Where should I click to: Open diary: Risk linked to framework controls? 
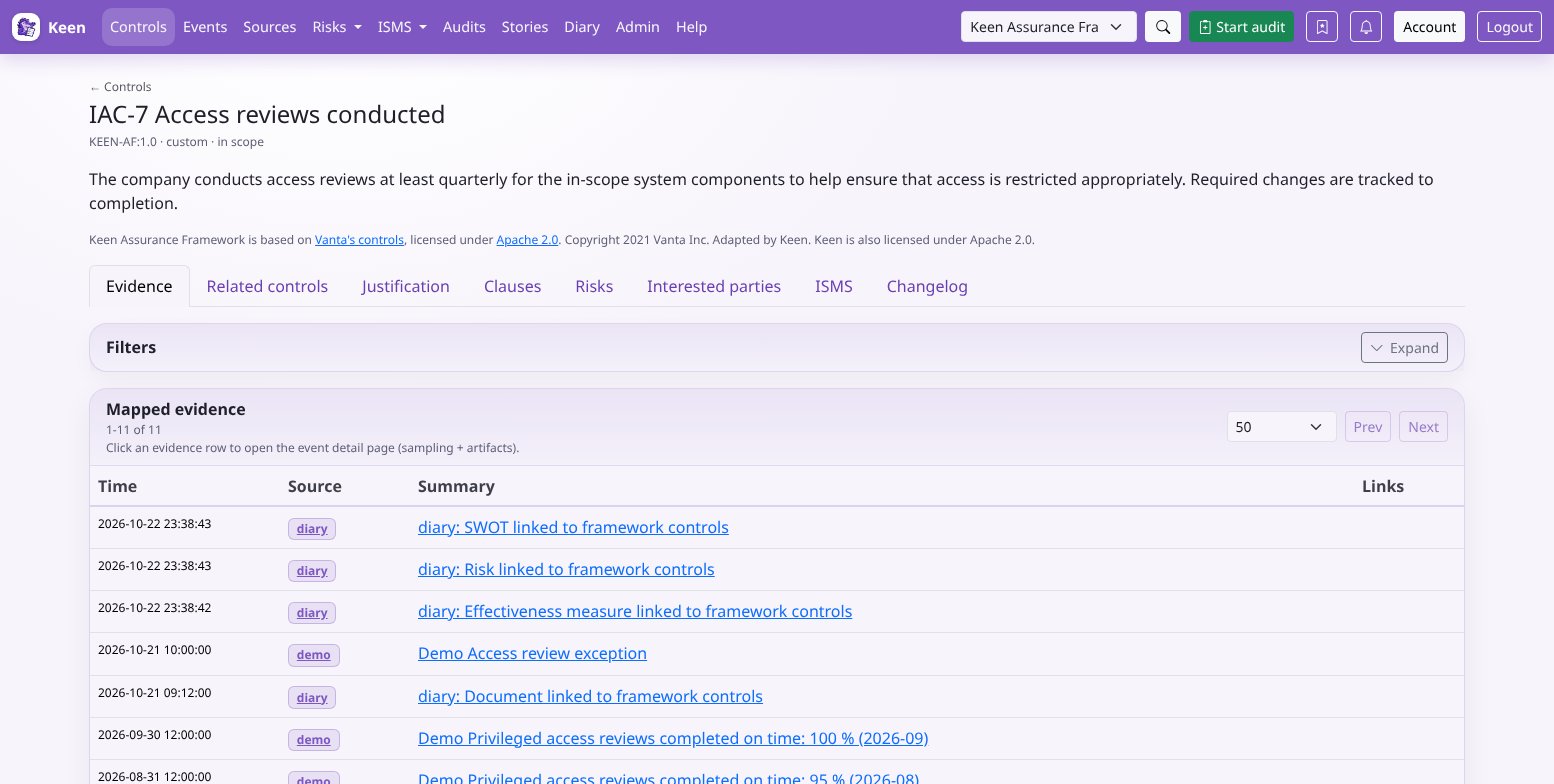(x=566, y=569)
